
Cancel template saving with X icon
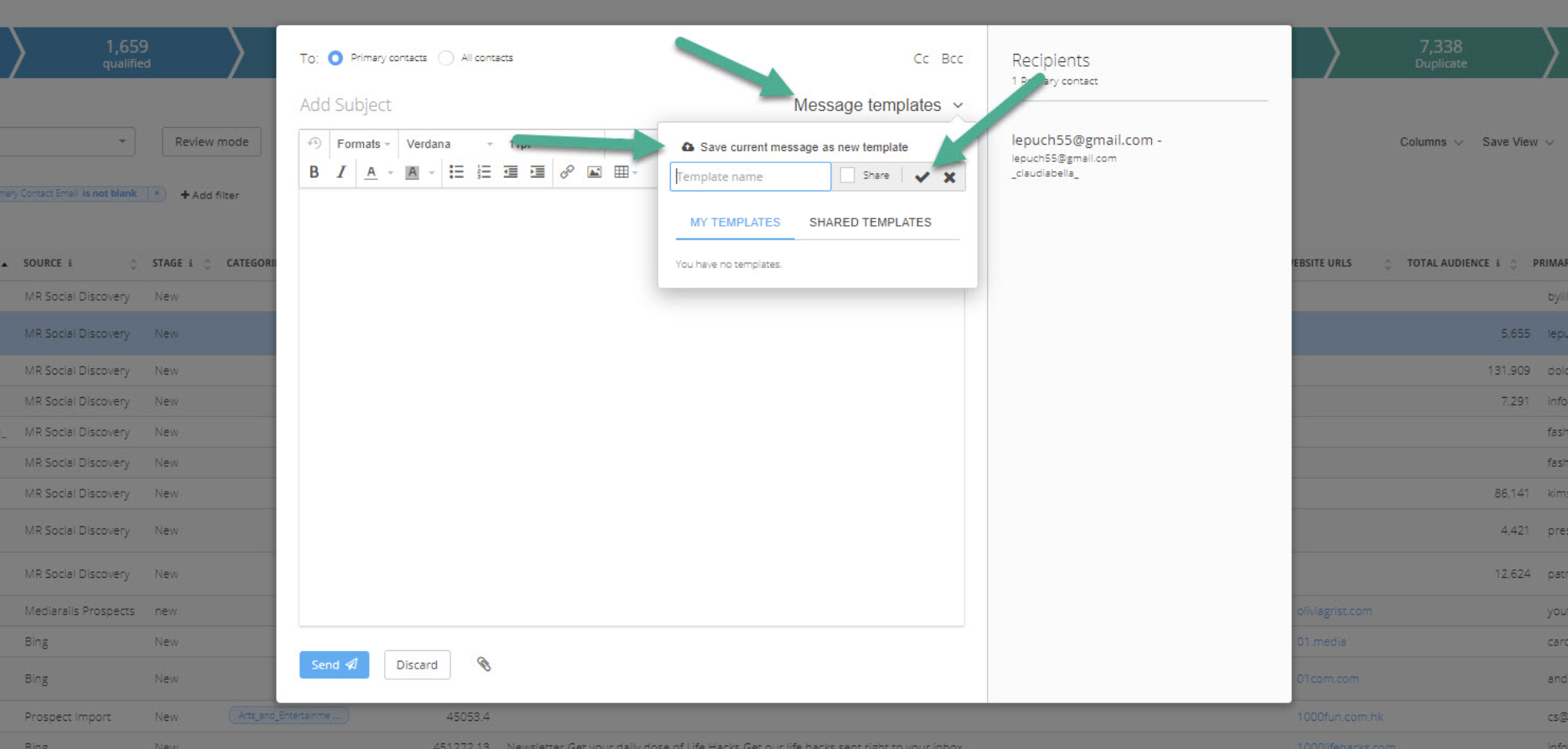tap(949, 177)
